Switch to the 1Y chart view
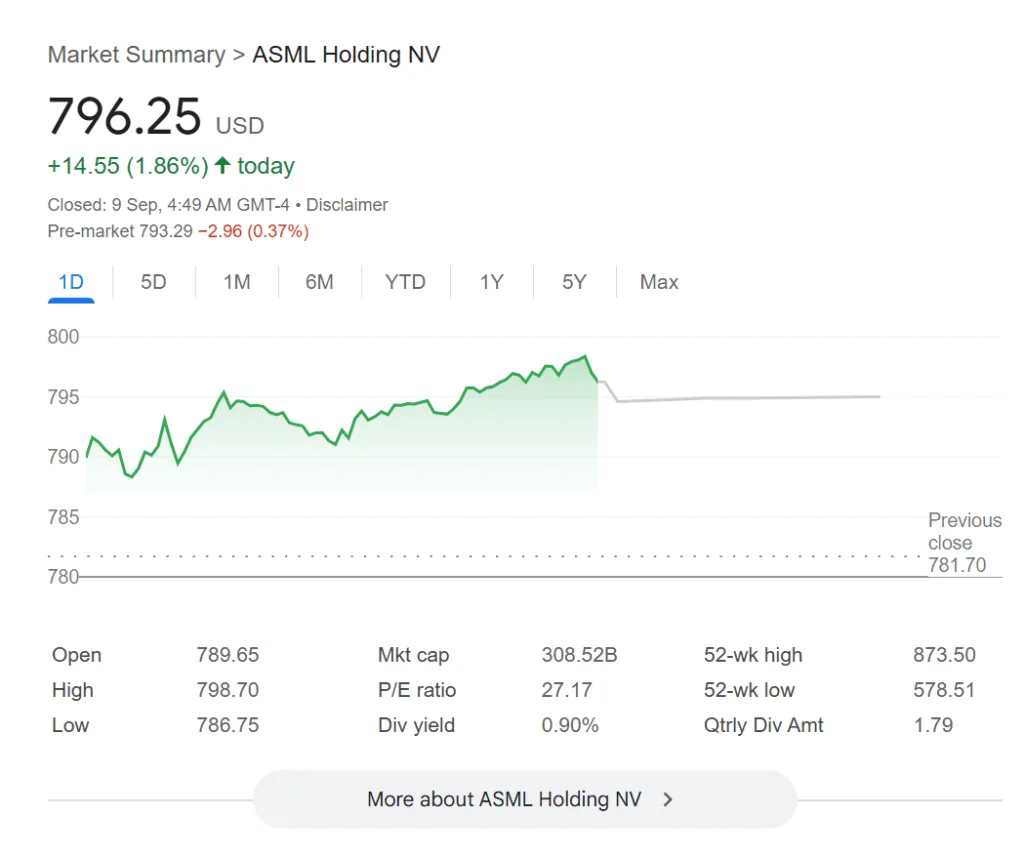Image resolution: width=1024 pixels, height=856 pixels. pyautogui.click(x=492, y=282)
